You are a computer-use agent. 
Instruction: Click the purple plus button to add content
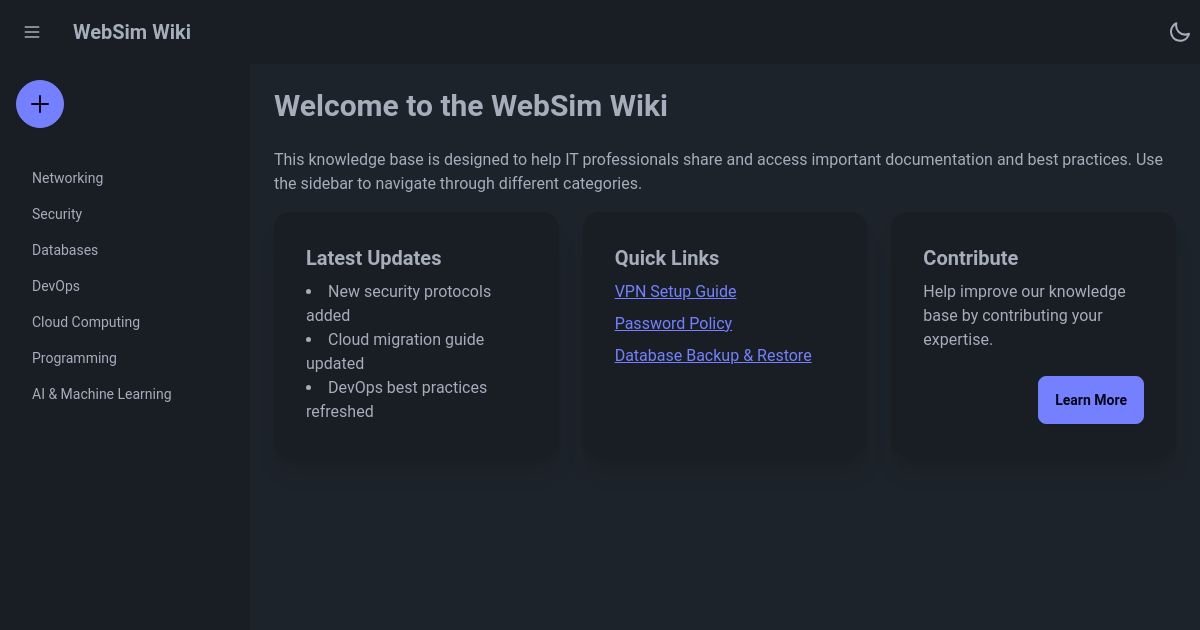[x=40, y=104]
